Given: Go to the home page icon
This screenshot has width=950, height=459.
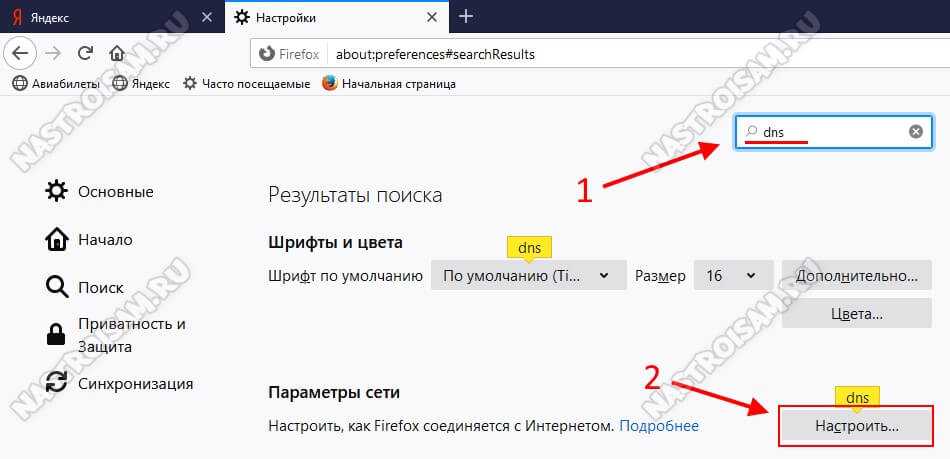Looking at the screenshot, I should 117,53.
